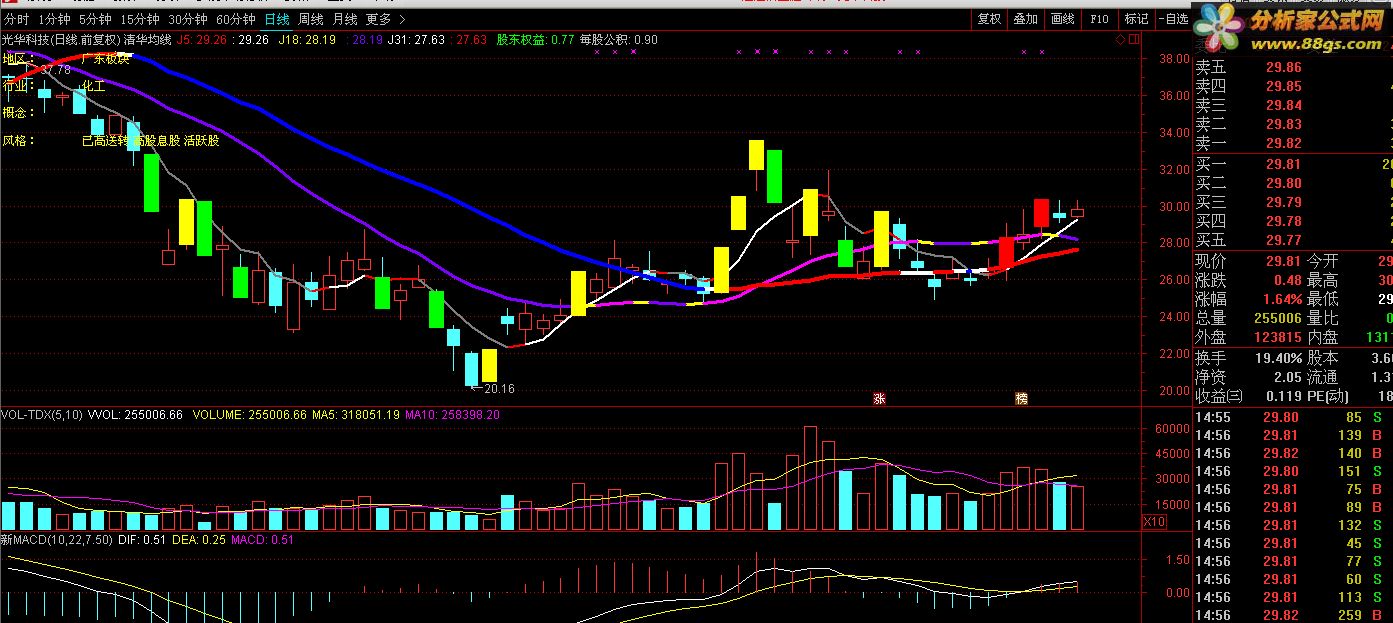Viewport: 1393px width, 623px height.
Task: Switch to the 分时 intraday tab
Action: pos(16,19)
